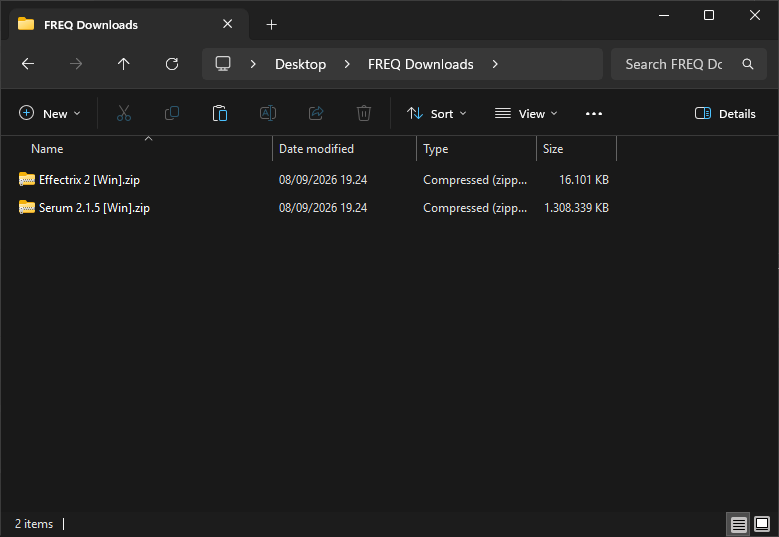Screen dimensions: 779x537
Task: Go forward with the forward arrow
Action: [76, 64]
